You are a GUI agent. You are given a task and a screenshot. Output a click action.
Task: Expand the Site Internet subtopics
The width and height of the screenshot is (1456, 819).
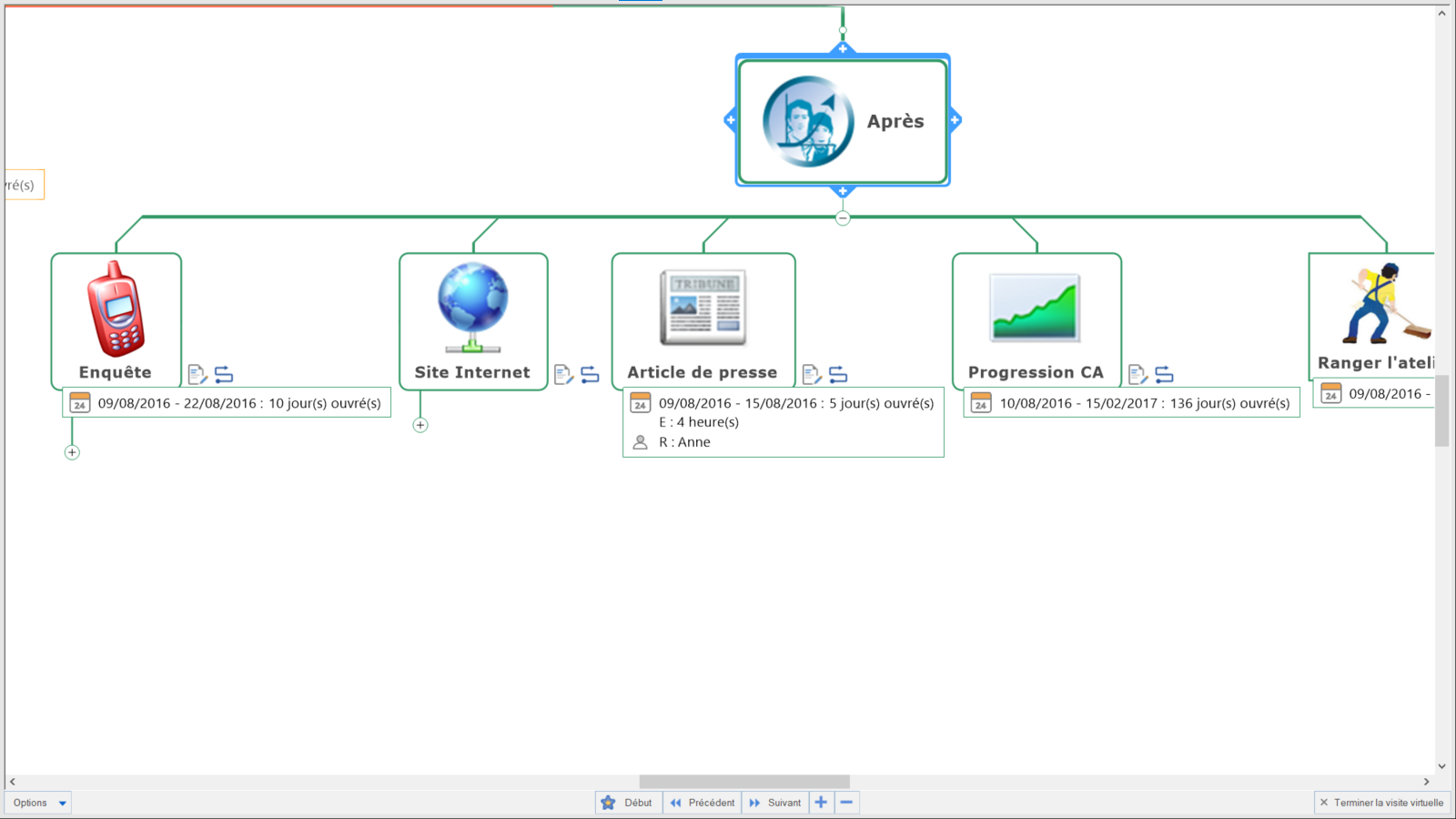(x=420, y=425)
